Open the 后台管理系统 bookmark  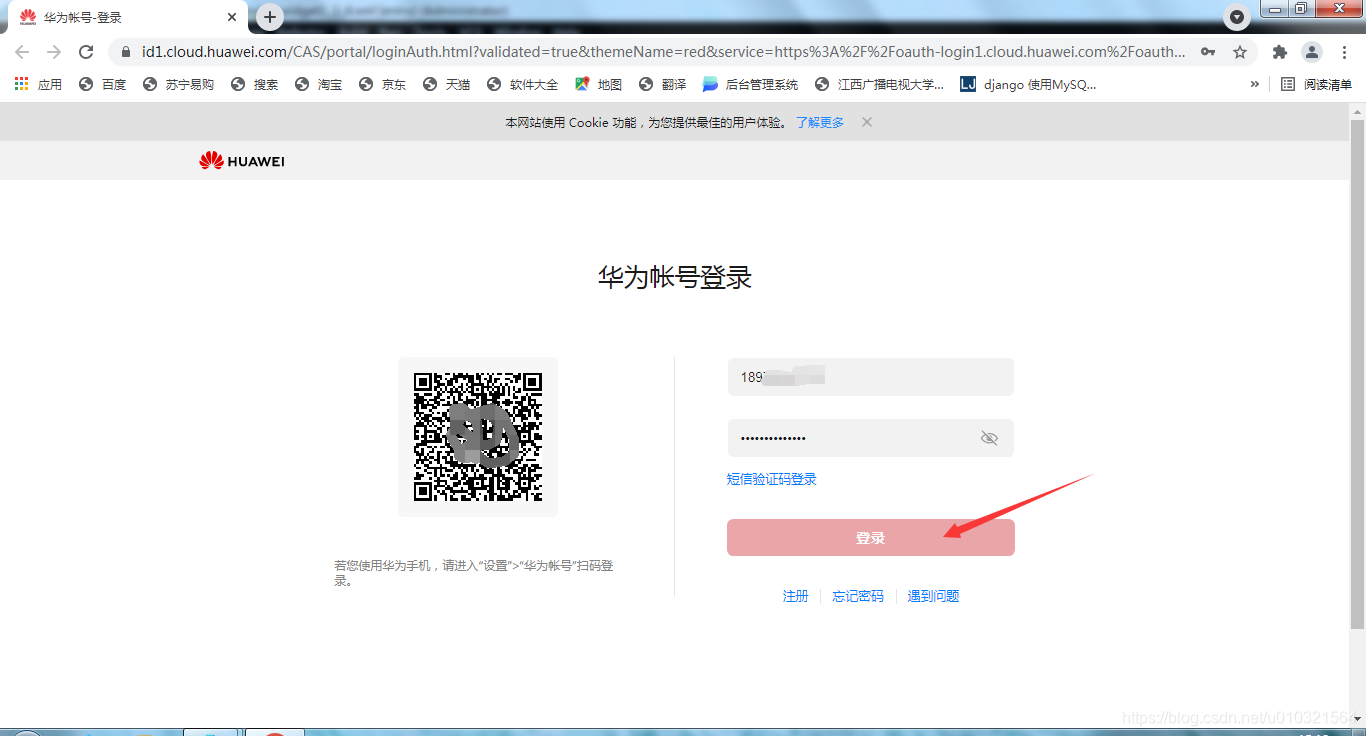point(750,85)
